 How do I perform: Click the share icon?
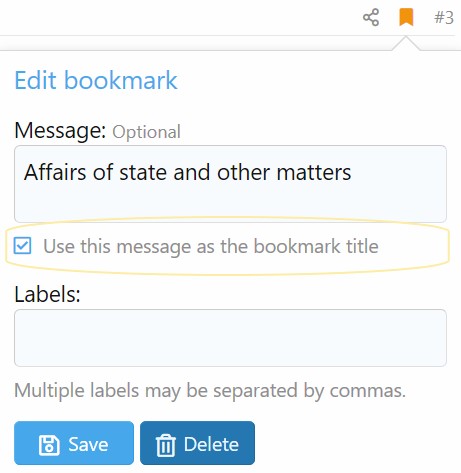[371, 17]
